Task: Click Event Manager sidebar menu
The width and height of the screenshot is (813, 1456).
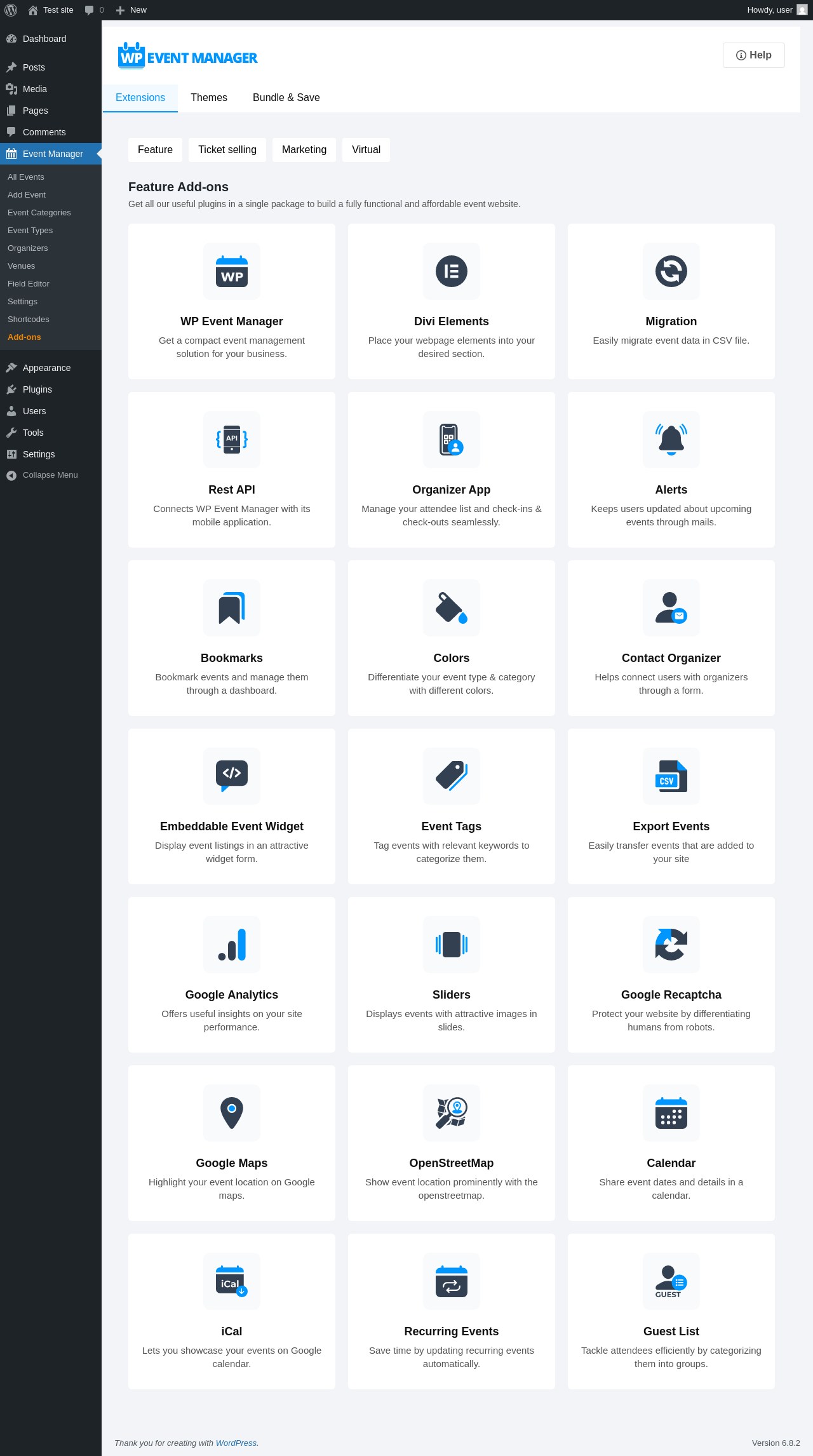Action: pyautogui.click(x=51, y=154)
